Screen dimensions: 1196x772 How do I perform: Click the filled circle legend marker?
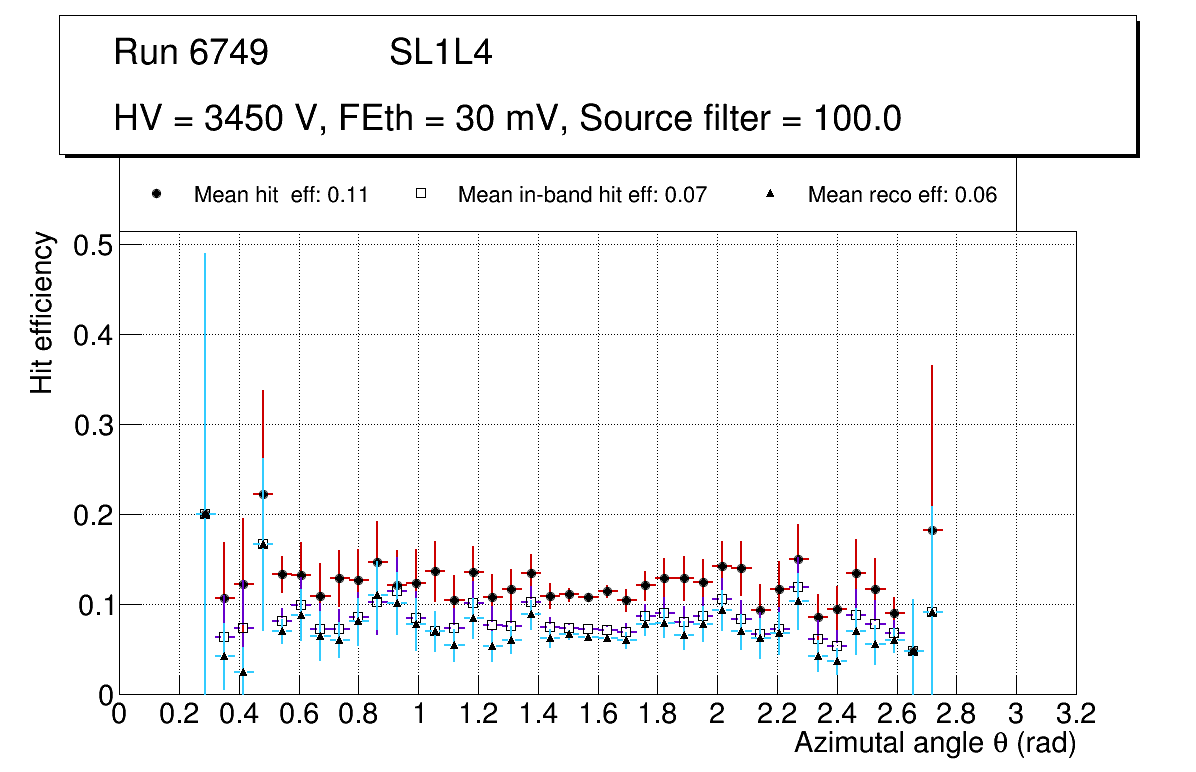(156, 194)
